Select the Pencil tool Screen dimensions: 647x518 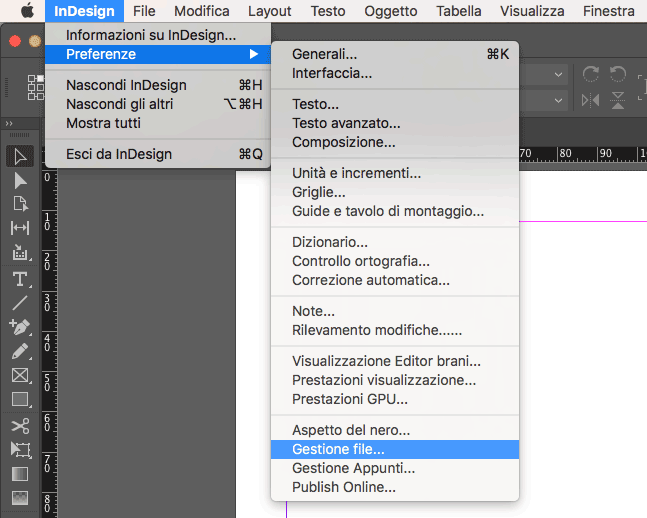click(20, 351)
